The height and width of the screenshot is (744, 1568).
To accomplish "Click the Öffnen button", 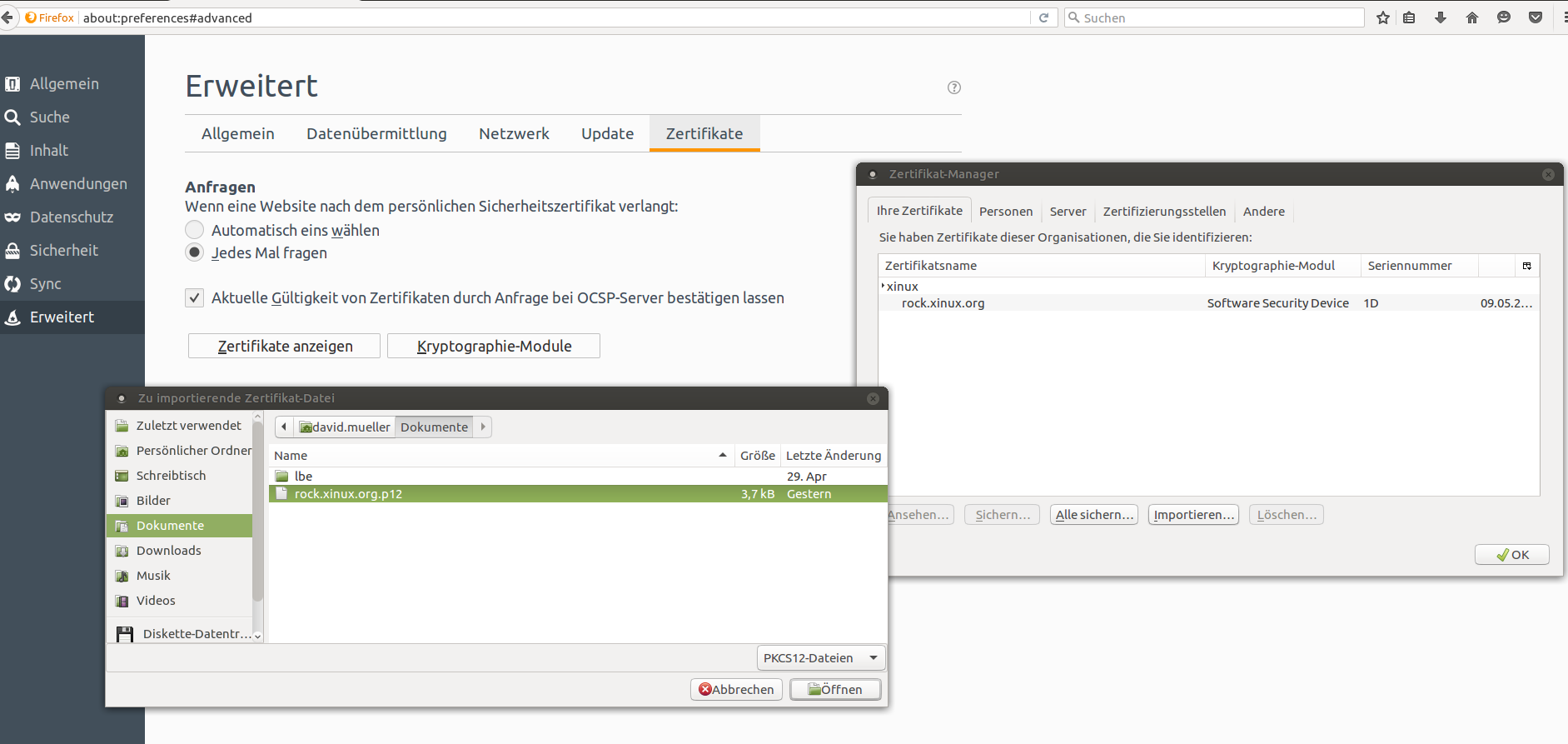I will point(835,689).
